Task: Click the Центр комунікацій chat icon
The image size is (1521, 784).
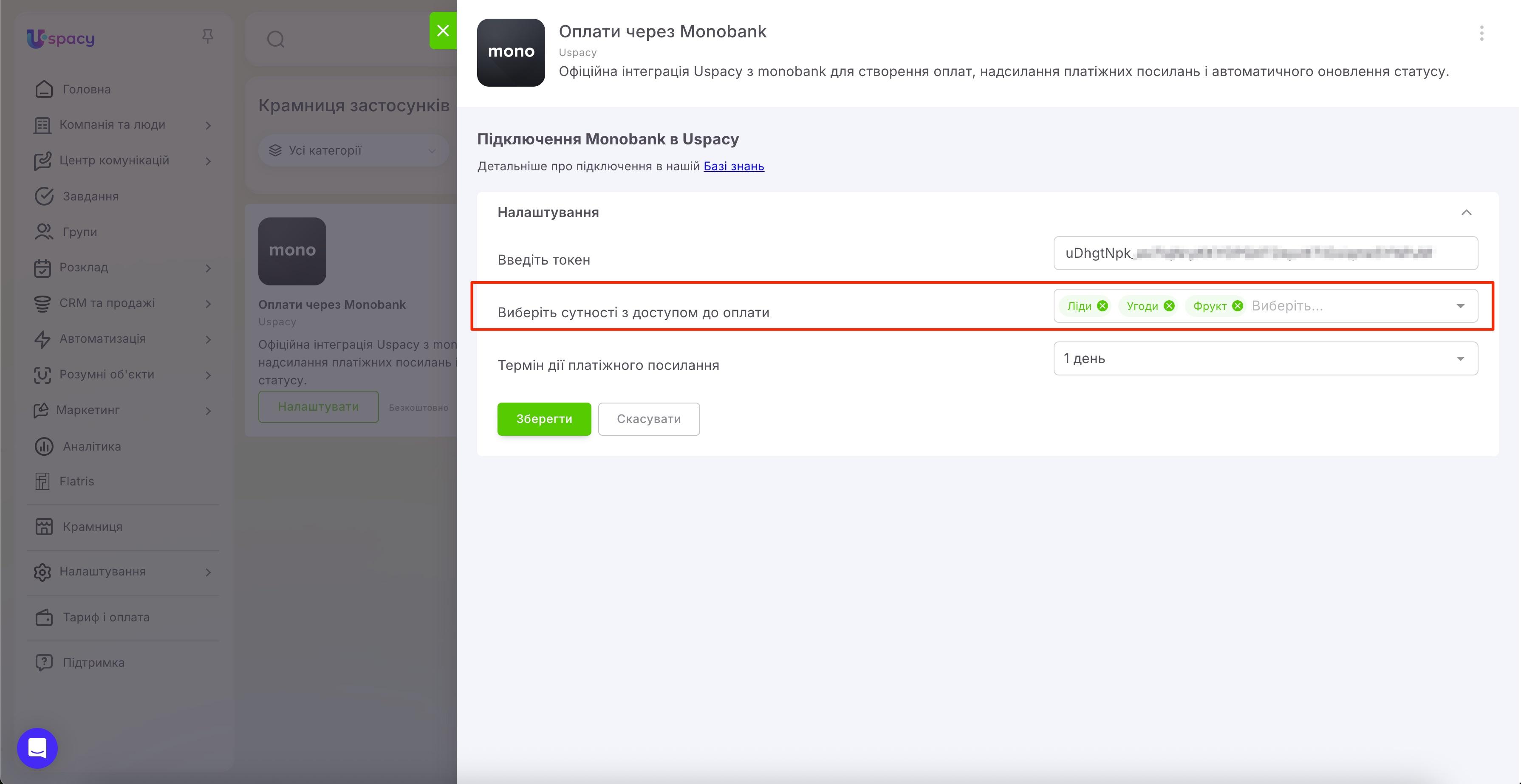Action: (42, 161)
